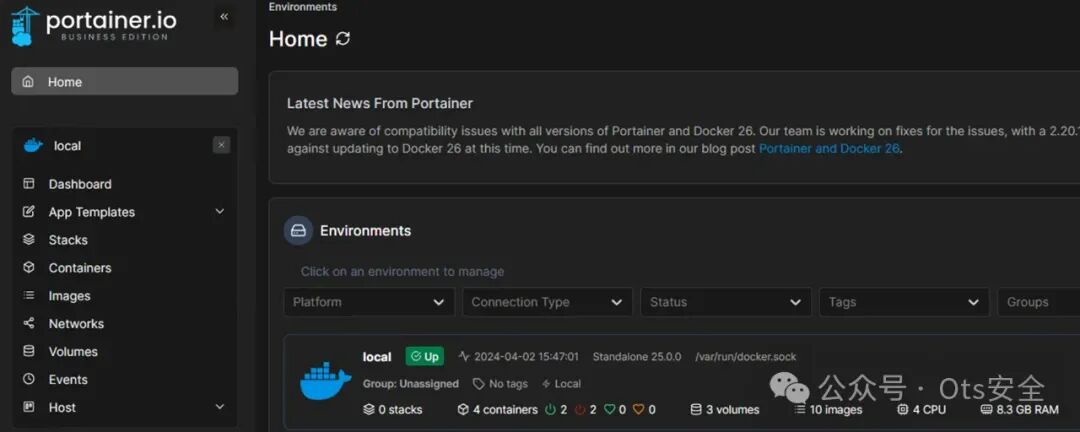
Task: Click the /var/run/docker.sock path text
Action: coord(745,356)
